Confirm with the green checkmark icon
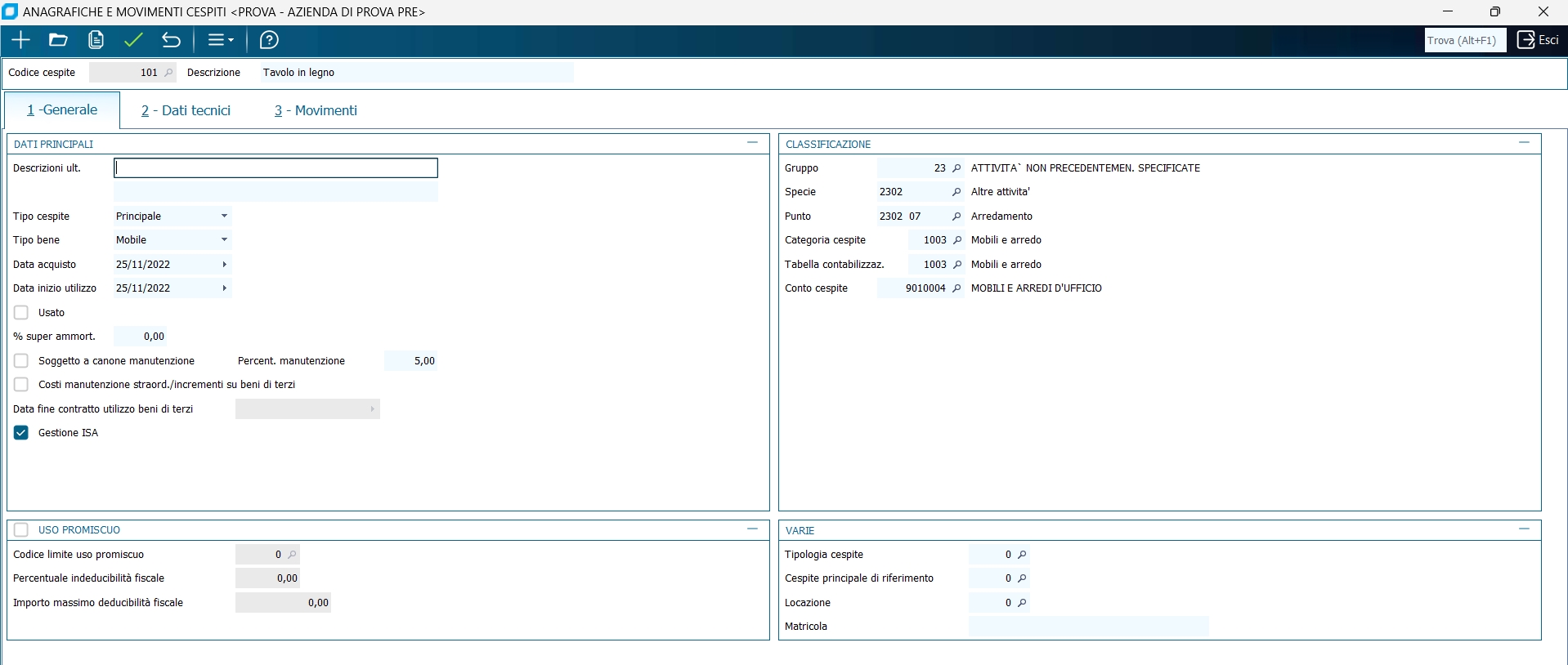1568x665 pixels. tap(133, 40)
